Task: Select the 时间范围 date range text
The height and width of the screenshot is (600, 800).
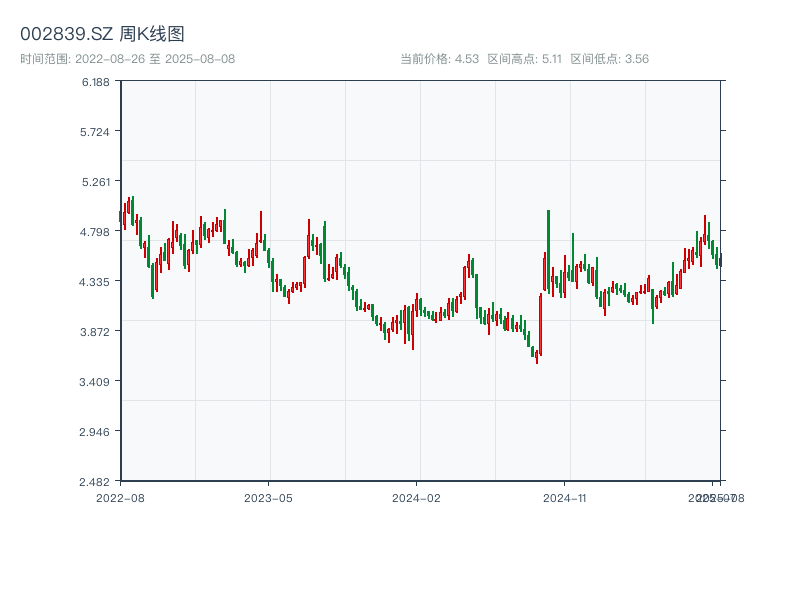Action: click(127, 59)
